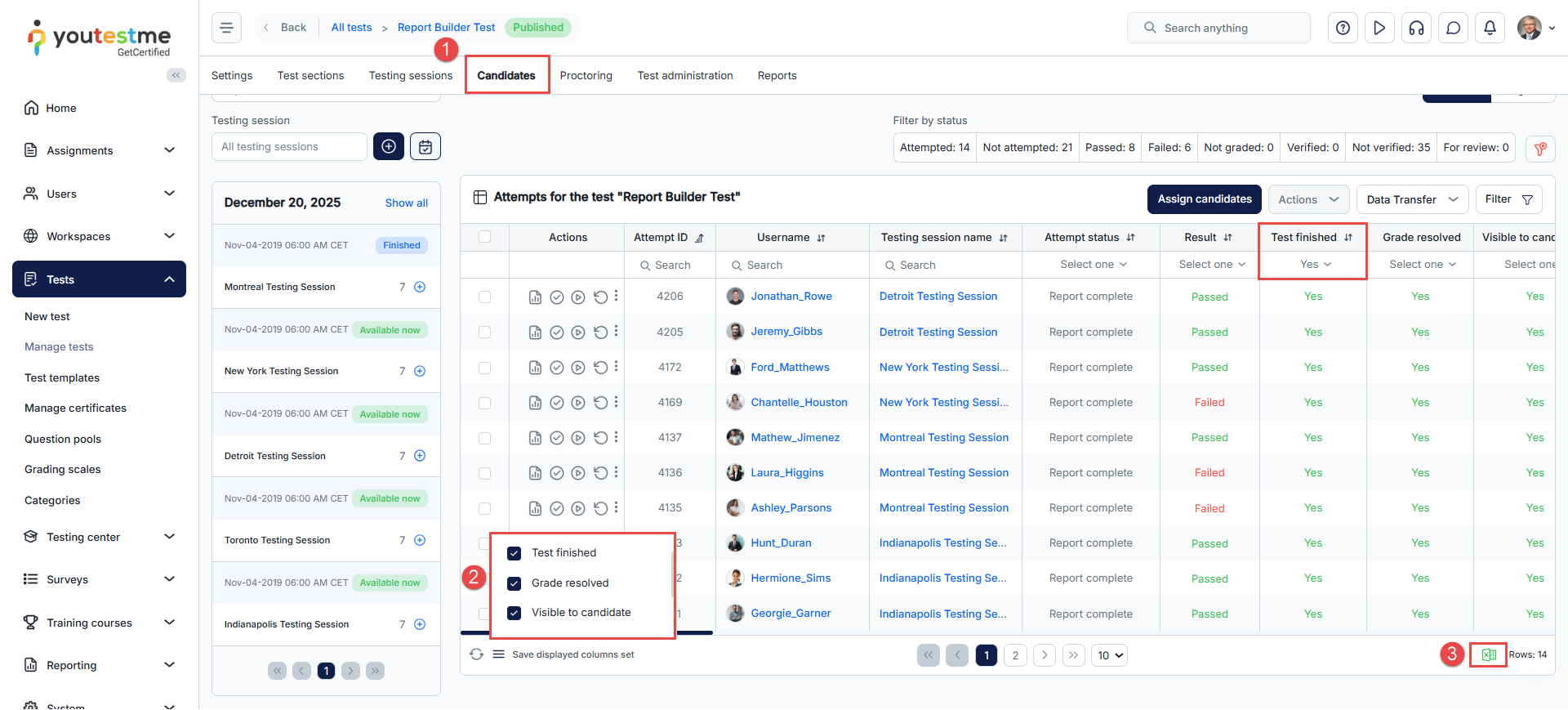Click the Assign candidates button
The width and height of the screenshot is (1568, 710).
pyautogui.click(x=1204, y=199)
